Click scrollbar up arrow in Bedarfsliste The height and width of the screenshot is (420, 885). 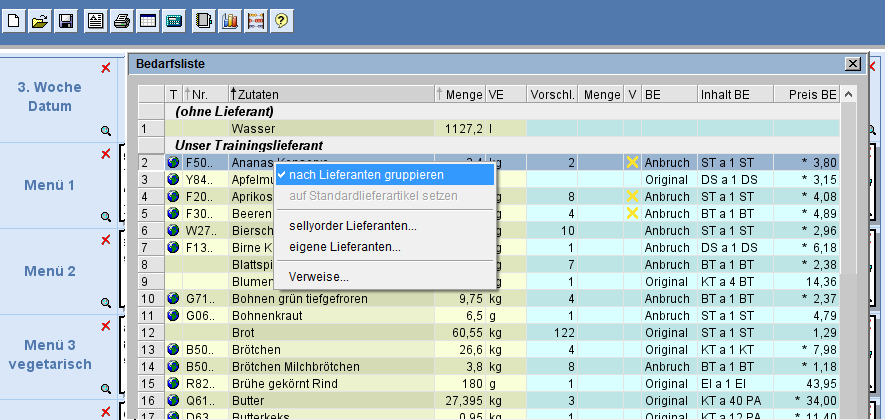coord(849,95)
